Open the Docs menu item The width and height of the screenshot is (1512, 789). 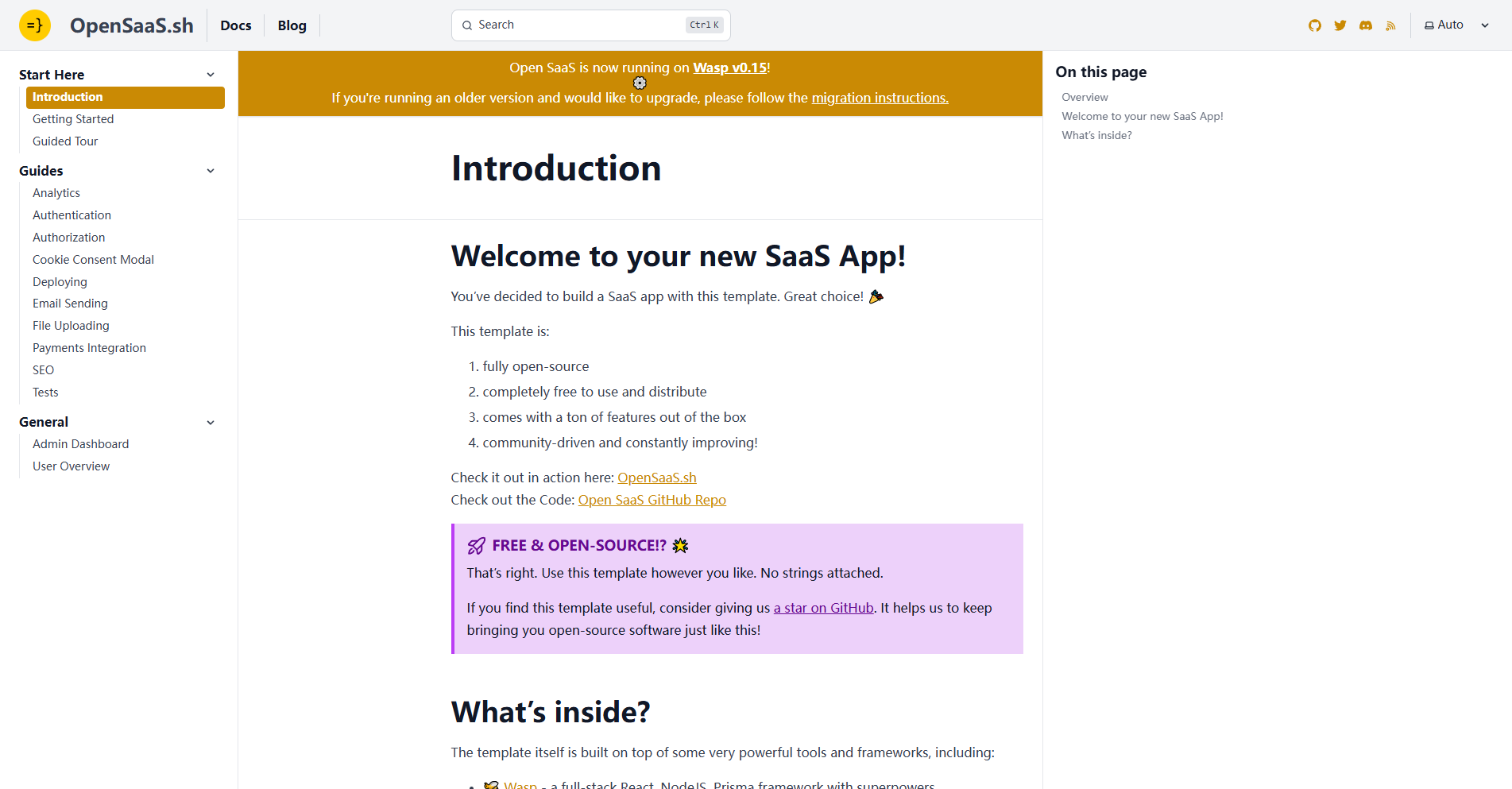pos(236,25)
